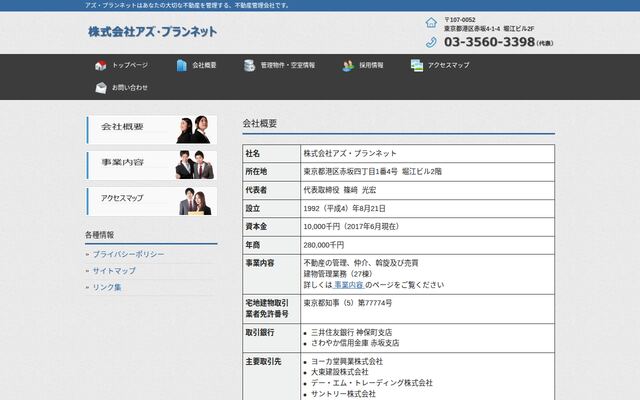Click the 代表取締役 cell value
The height and width of the screenshot is (400, 640).
point(427,190)
